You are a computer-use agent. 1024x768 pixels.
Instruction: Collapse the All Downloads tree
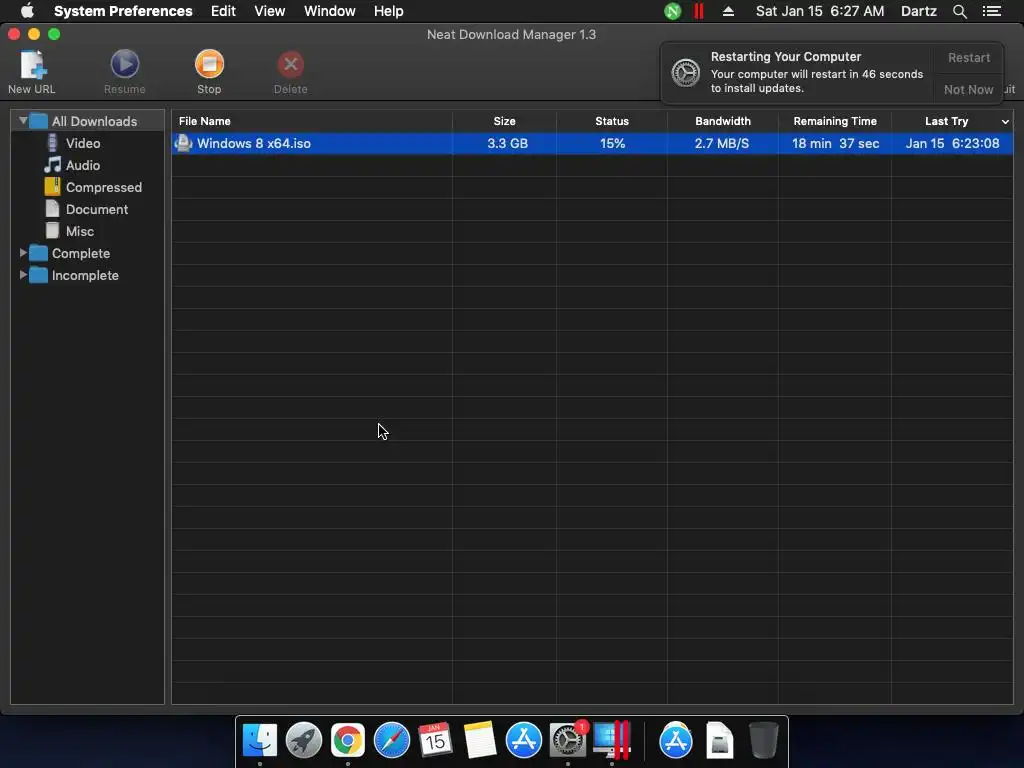(22, 121)
